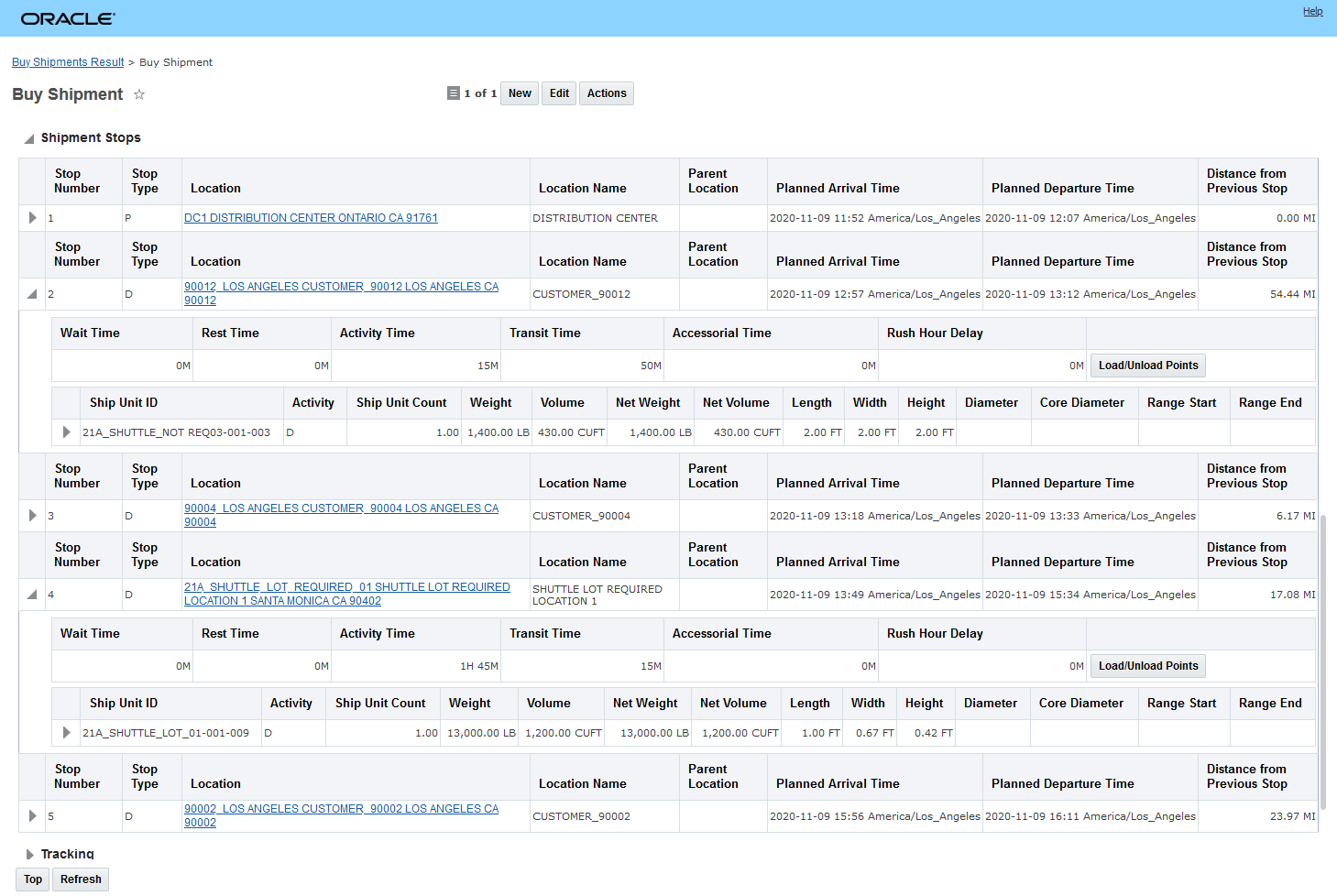Expand stop 5 row details
This screenshot has width=1337, height=896.
coord(32,816)
